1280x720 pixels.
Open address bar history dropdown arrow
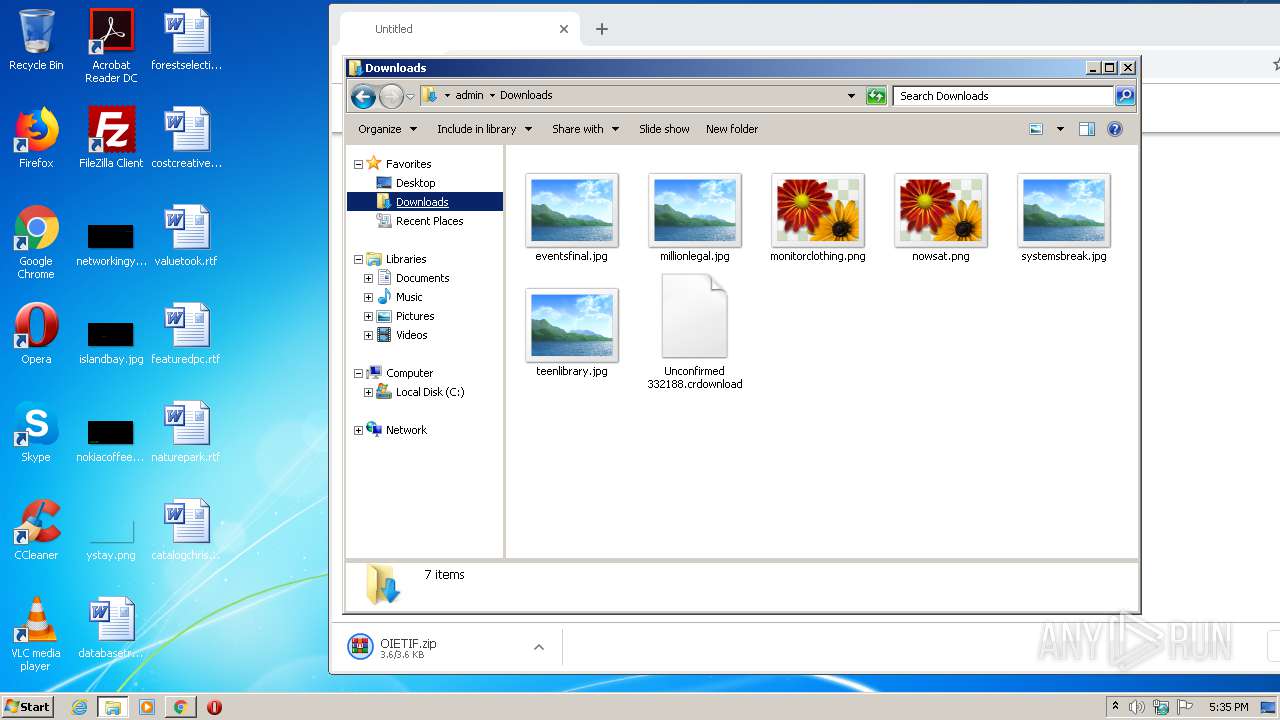click(x=851, y=96)
